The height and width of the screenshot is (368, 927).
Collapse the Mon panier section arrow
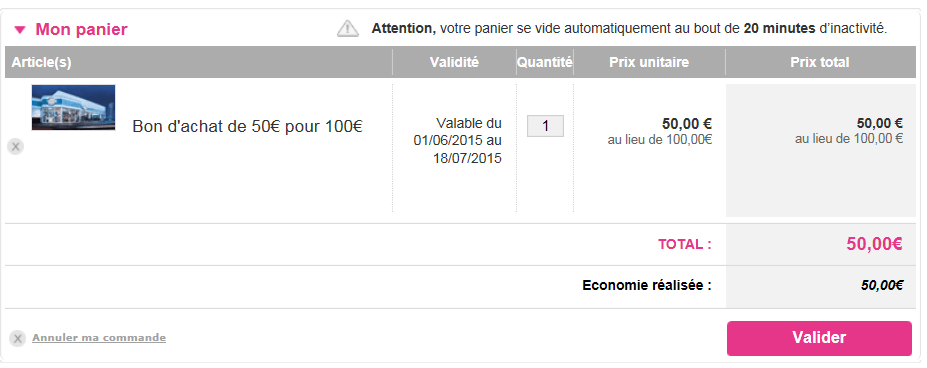tap(20, 29)
